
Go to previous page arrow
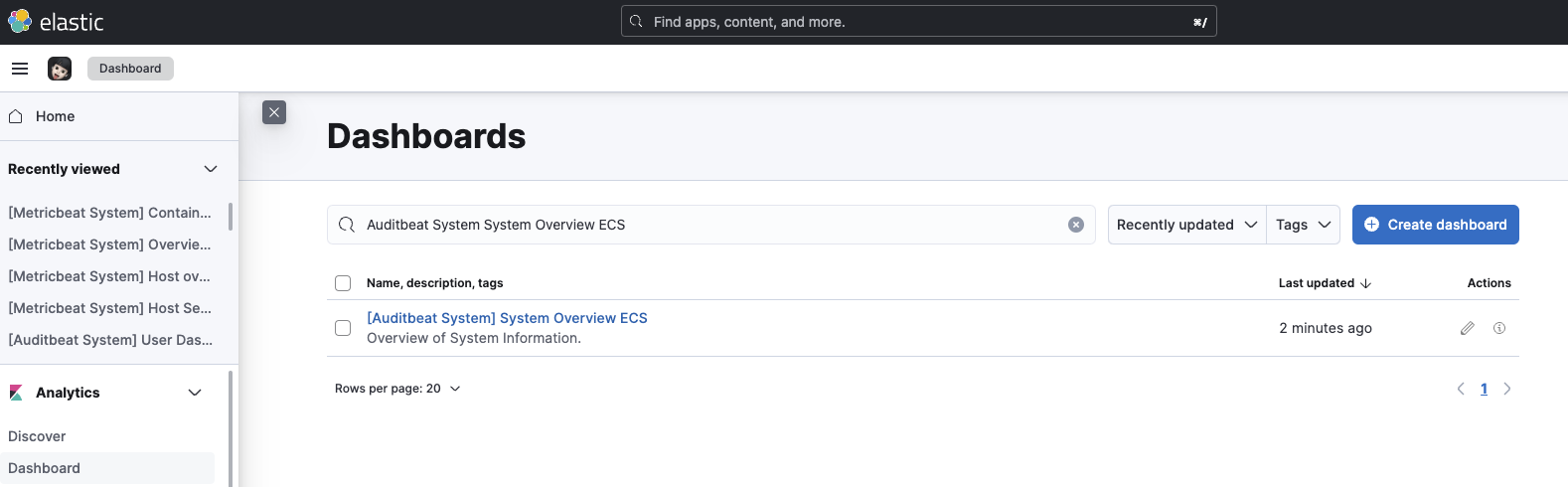pos(1461,389)
